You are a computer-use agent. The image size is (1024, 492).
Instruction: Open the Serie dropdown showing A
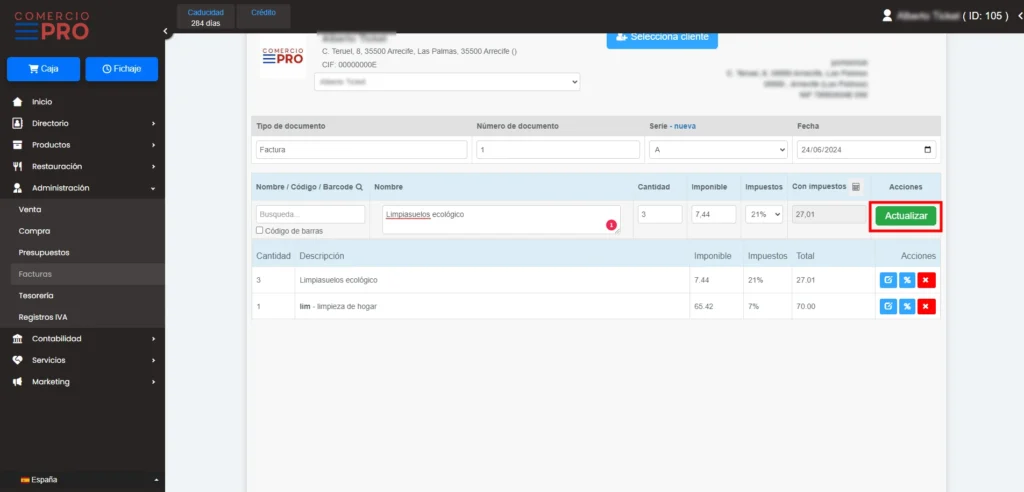[718, 150]
